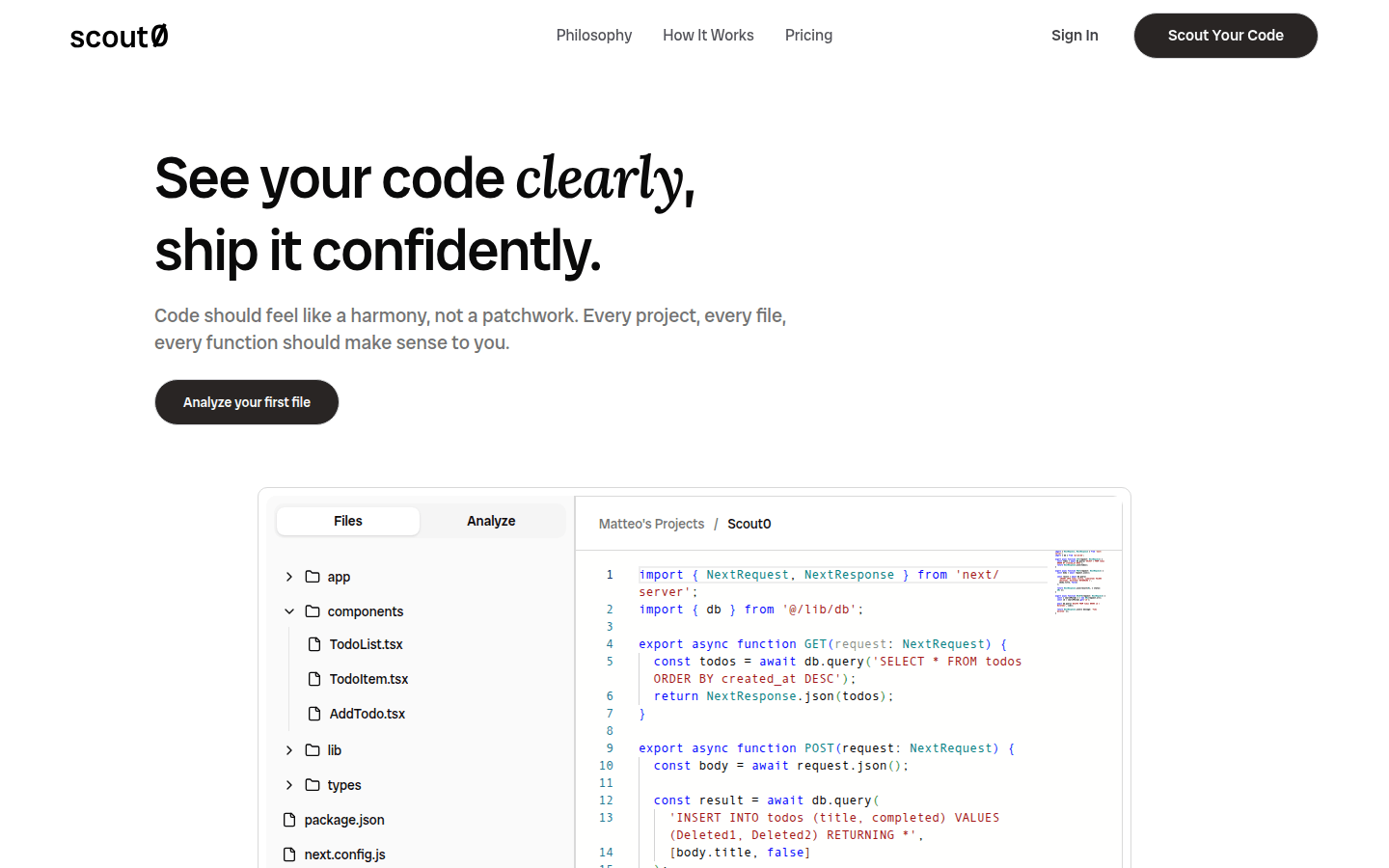Select the Files tab
Image resolution: width=1389 pixels, height=868 pixels.
(x=348, y=521)
